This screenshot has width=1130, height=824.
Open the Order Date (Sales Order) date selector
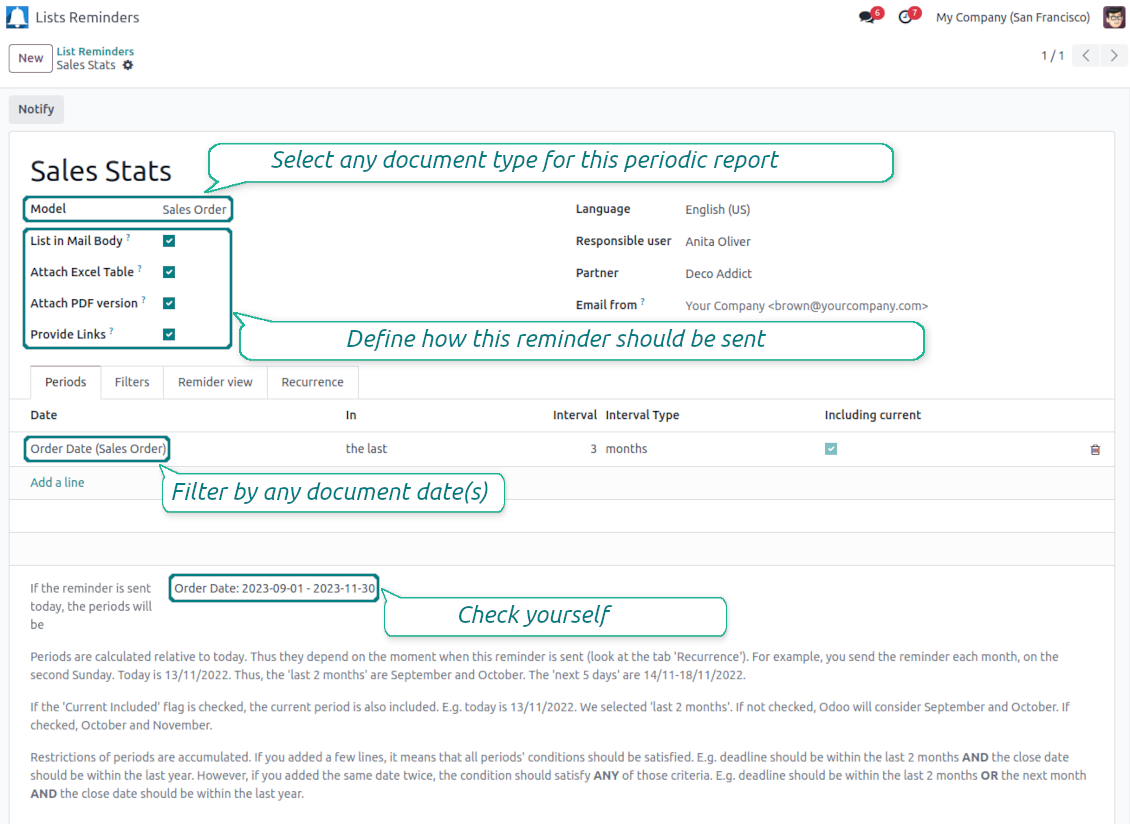tap(98, 448)
